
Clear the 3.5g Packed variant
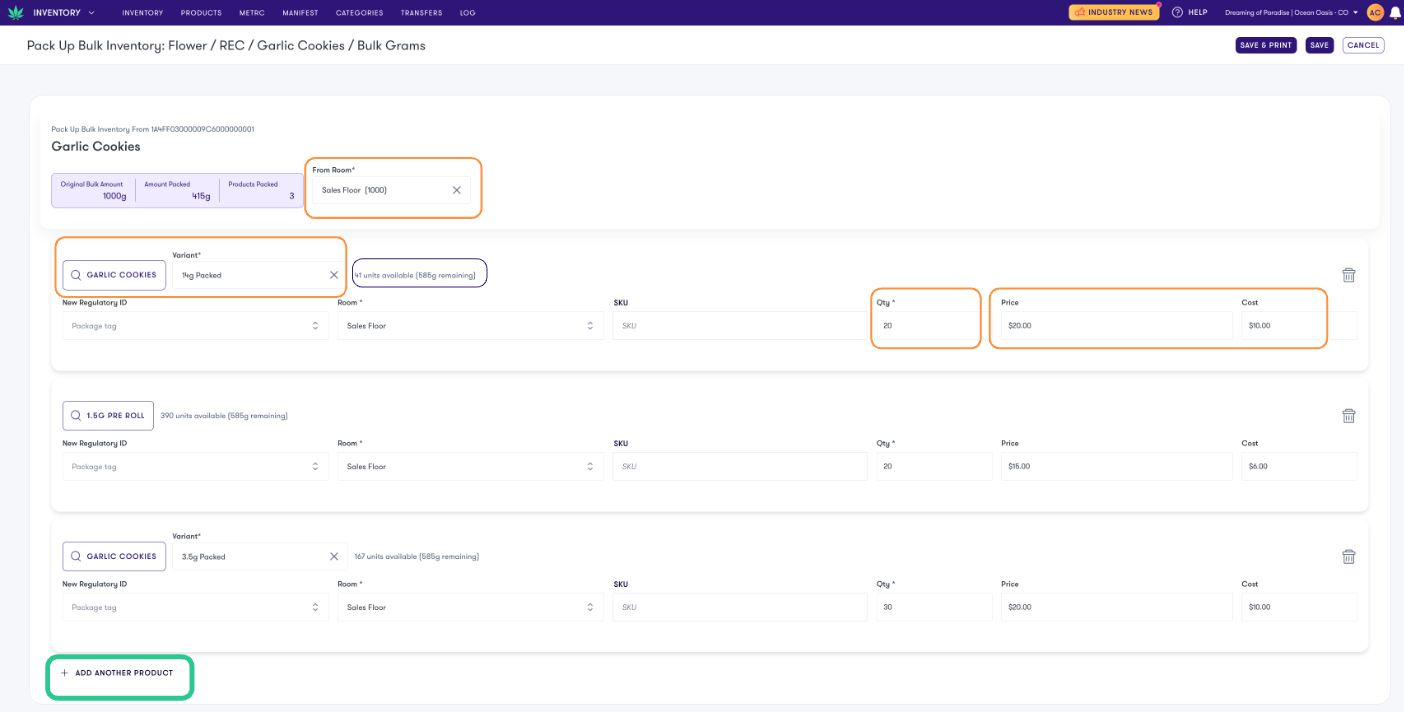[334, 556]
